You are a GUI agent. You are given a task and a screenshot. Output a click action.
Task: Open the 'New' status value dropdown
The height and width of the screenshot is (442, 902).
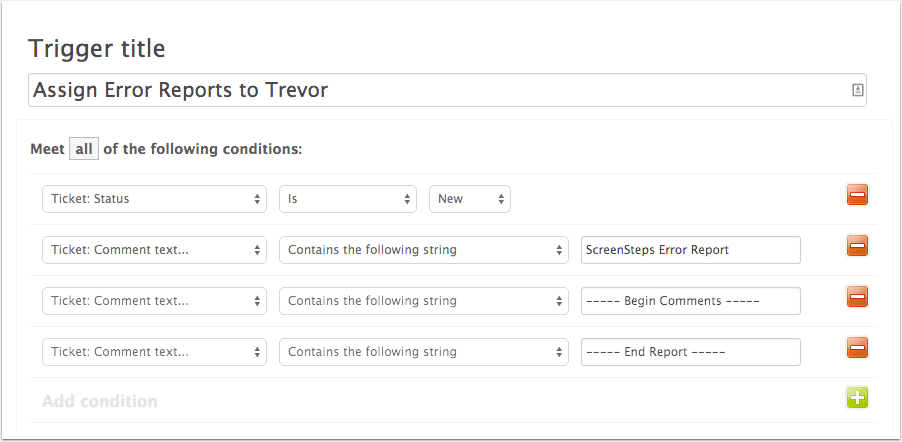[470, 199]
